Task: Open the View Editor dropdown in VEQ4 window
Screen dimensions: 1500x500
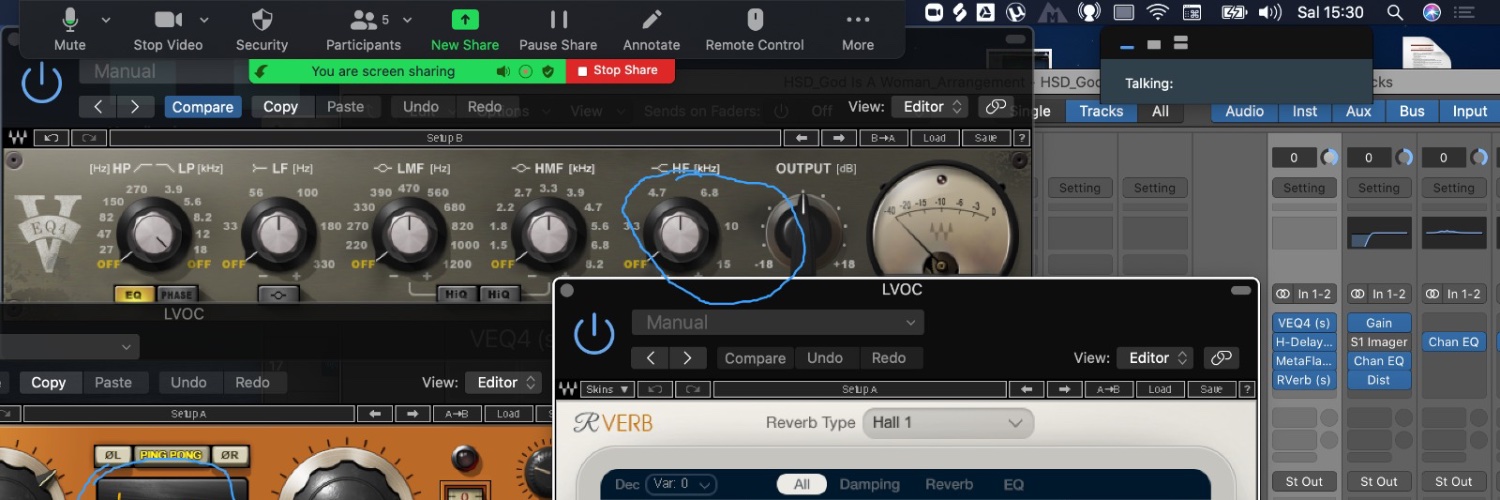Action: point(931,107)
